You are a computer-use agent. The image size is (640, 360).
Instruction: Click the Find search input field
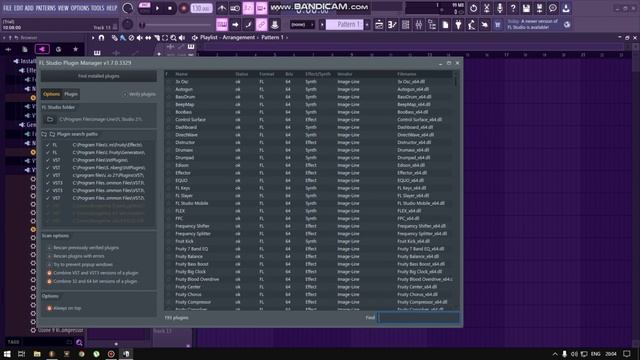tap(419, 318)
